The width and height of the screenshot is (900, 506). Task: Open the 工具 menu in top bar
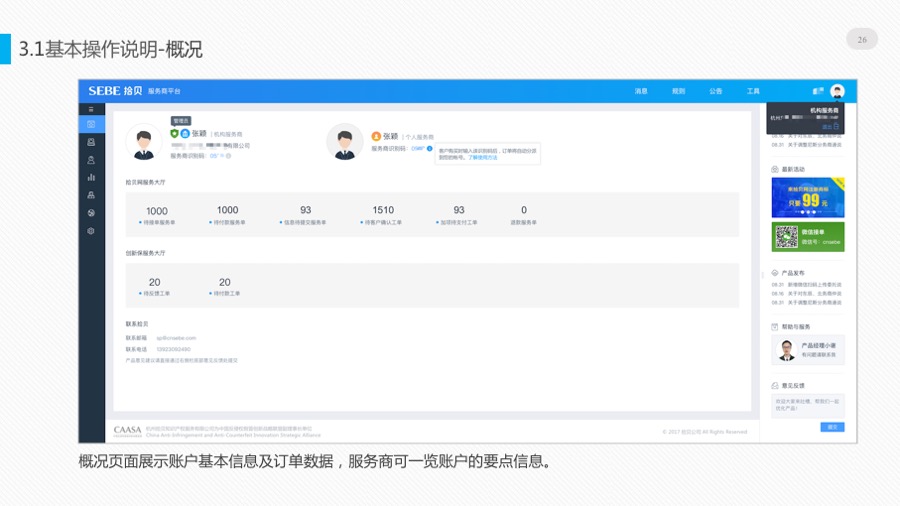(753, 91)
